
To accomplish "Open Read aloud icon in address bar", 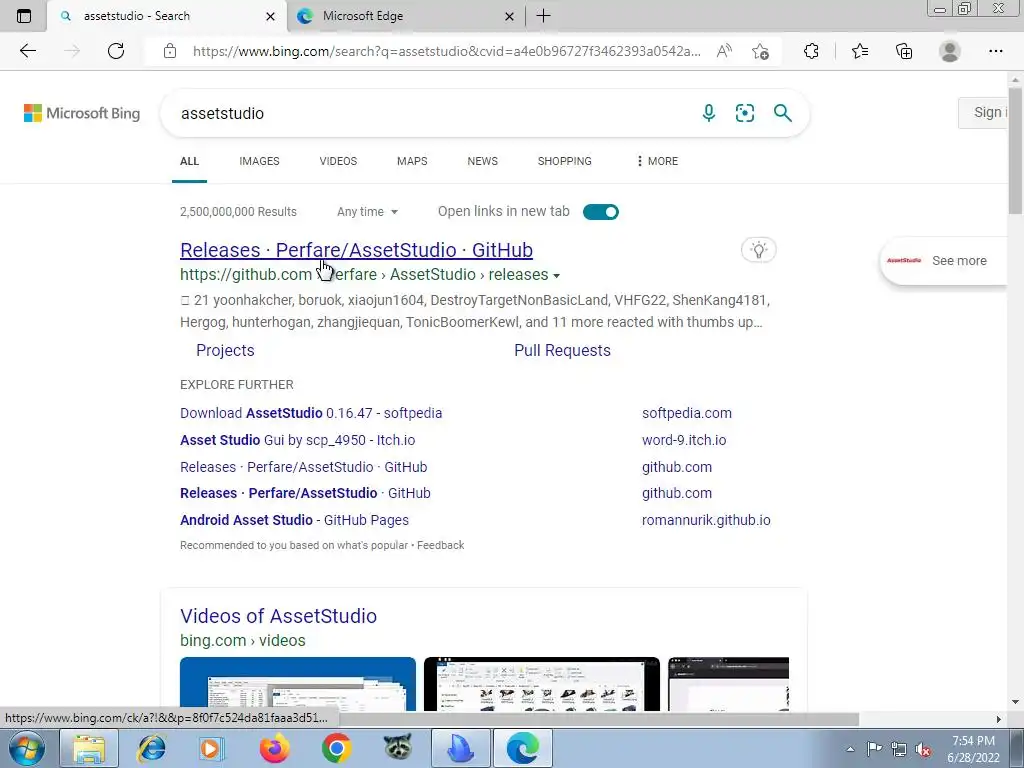I will coord(724,51).
